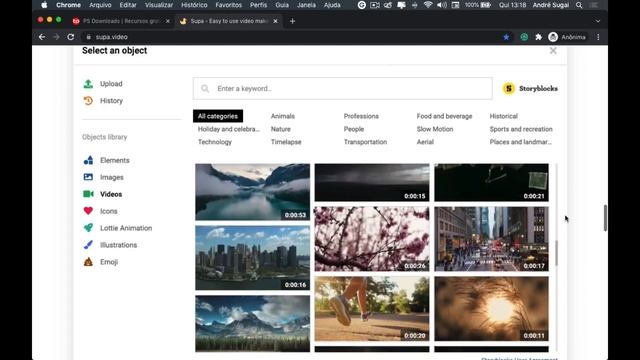640x360 pixels.
Task: Filter by Technology category
Action: pos(215,142)
